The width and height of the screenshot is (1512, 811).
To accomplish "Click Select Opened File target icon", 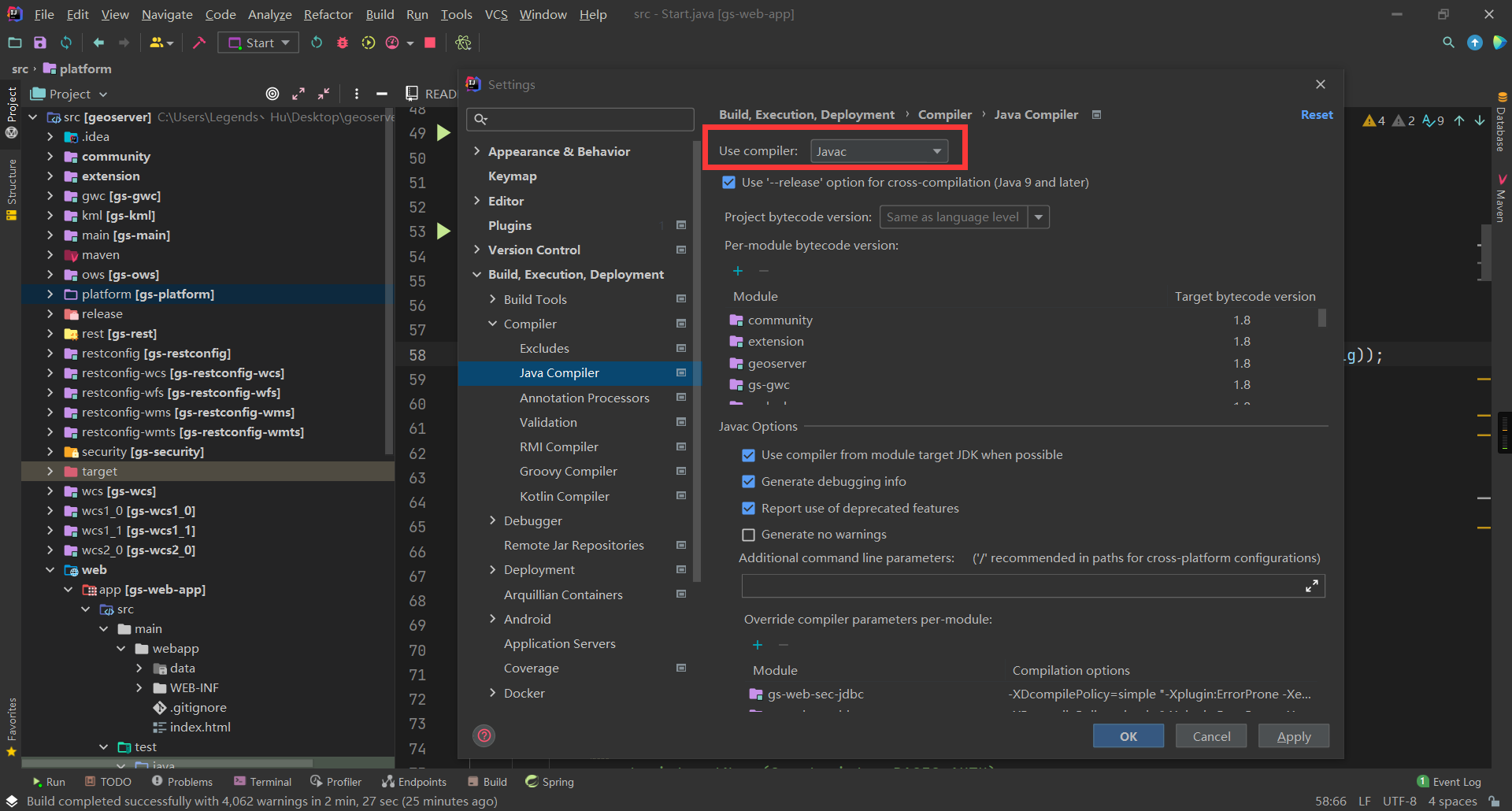I will click(x=272, y=94).
